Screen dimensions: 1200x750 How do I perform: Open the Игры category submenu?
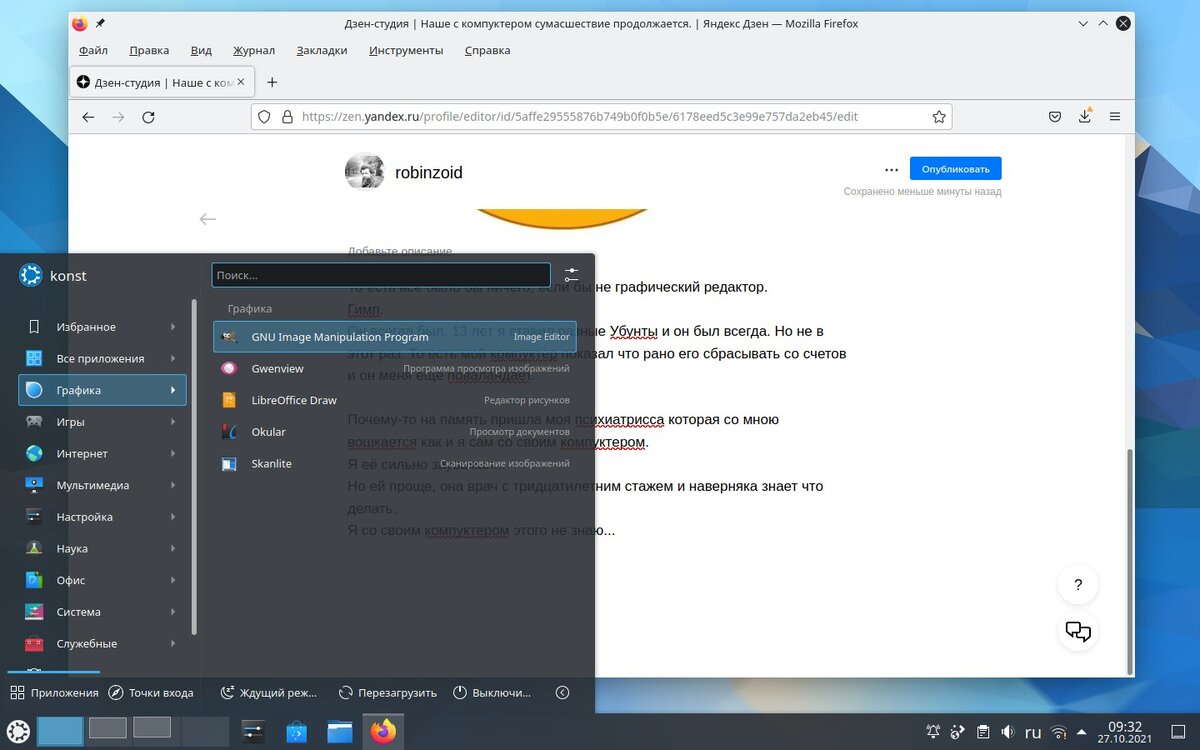pos(103,422)
